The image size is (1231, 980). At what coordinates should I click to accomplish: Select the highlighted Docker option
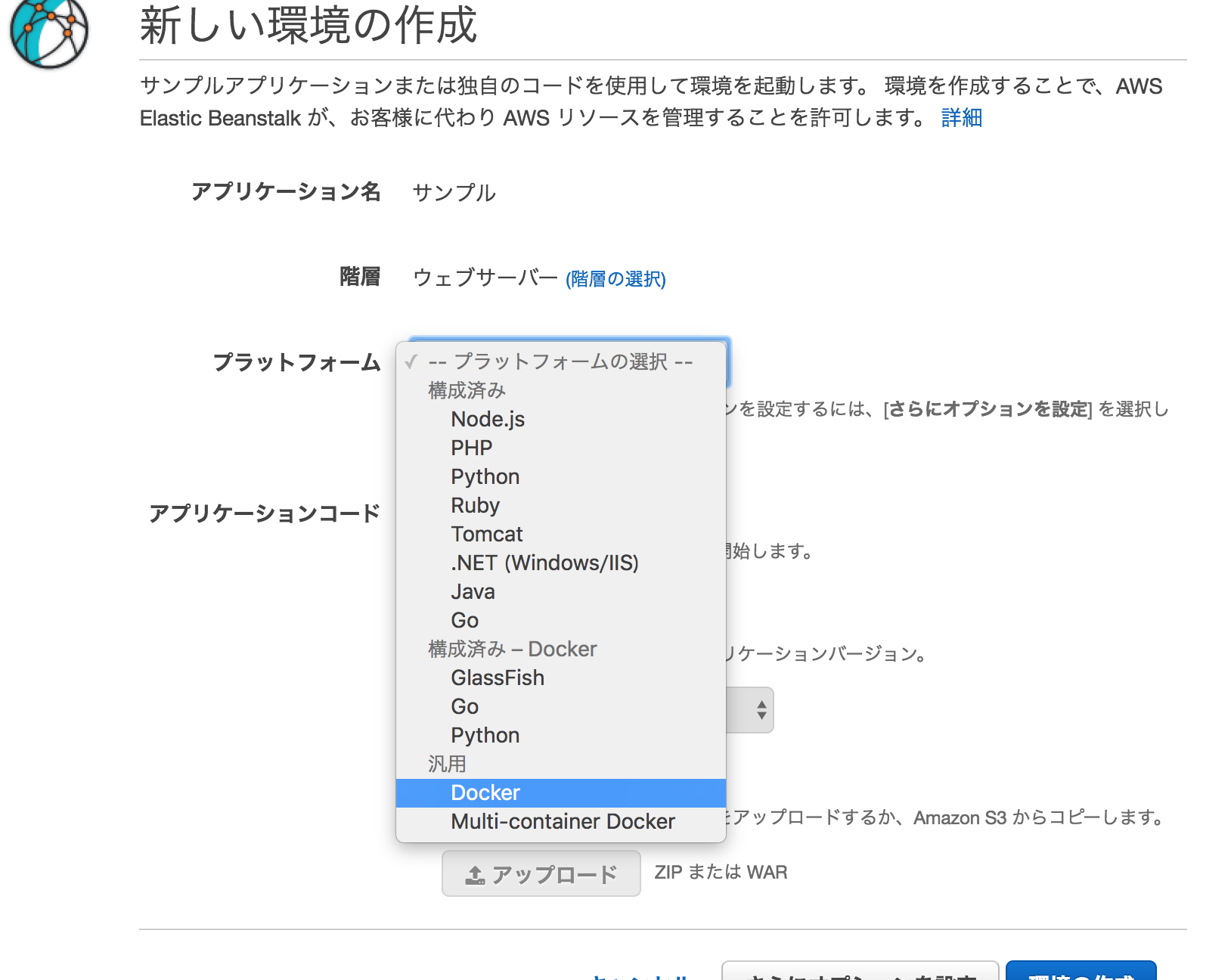[560, 792]
